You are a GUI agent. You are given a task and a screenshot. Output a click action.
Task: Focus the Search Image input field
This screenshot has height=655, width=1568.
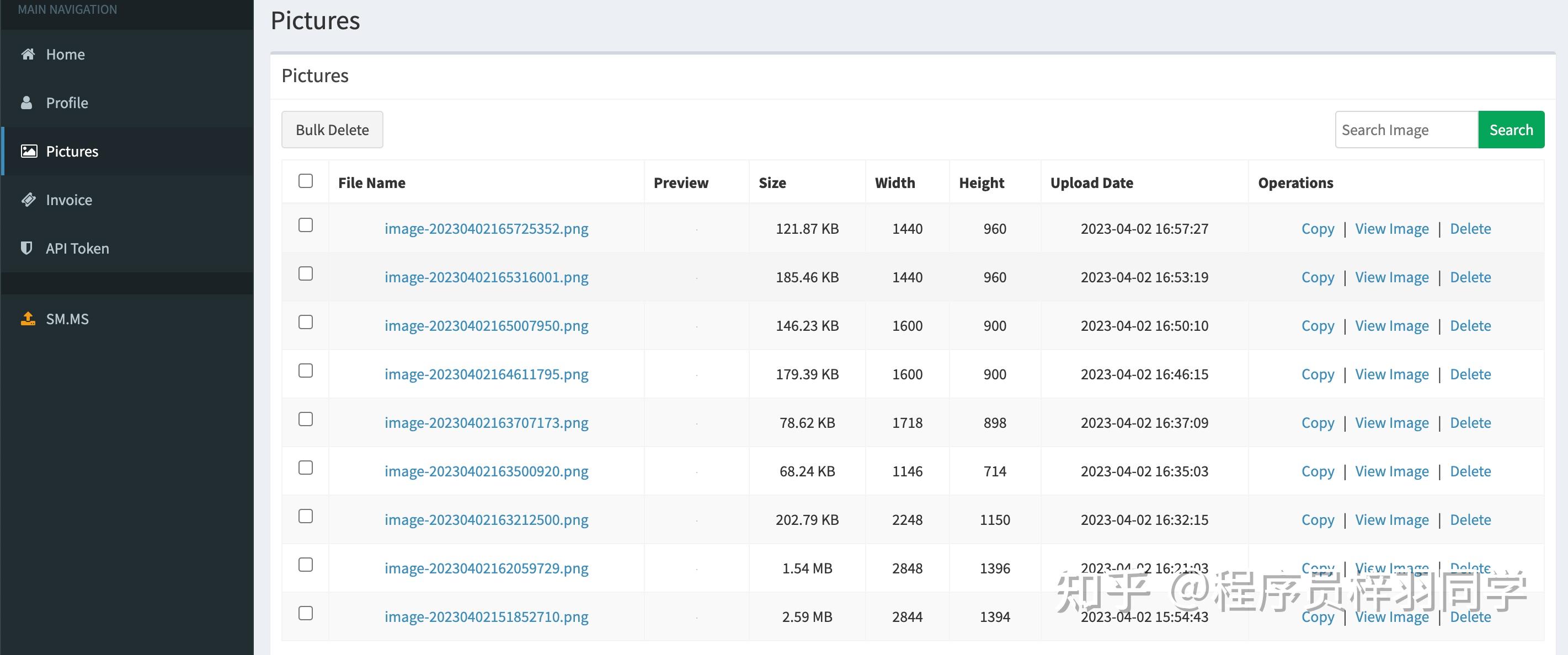click(x=1406, y=130)
